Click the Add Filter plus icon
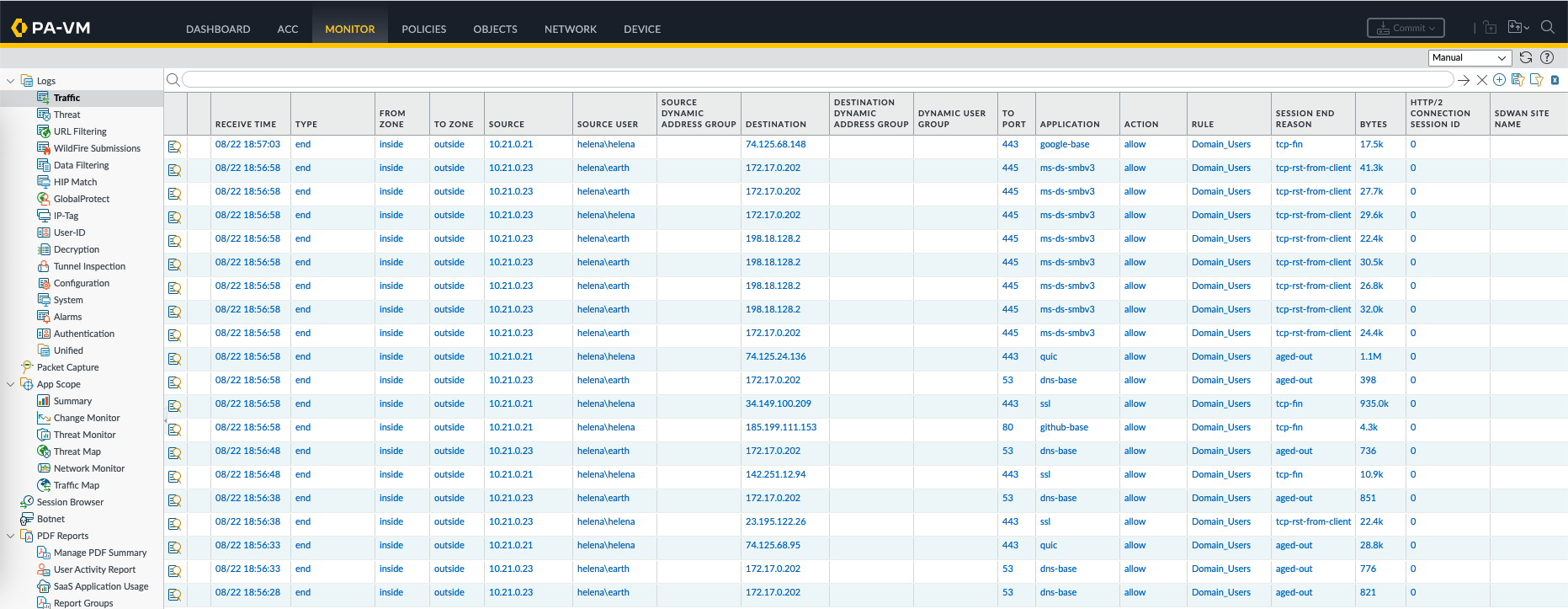Screen dimensions: 1568x609 click(1499, 80)
